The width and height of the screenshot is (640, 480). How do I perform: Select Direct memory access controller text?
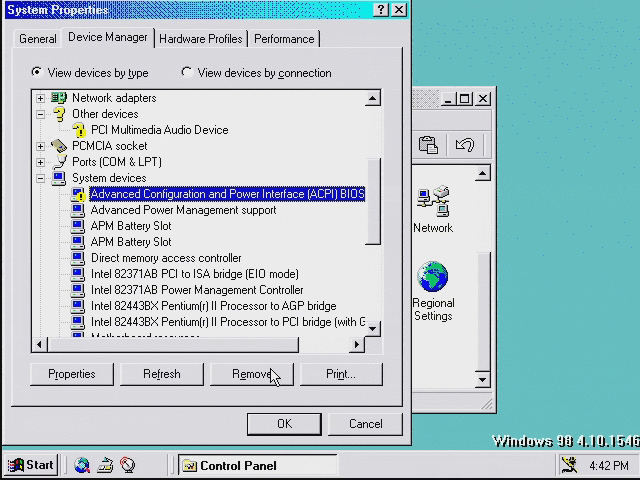[166, 258]
